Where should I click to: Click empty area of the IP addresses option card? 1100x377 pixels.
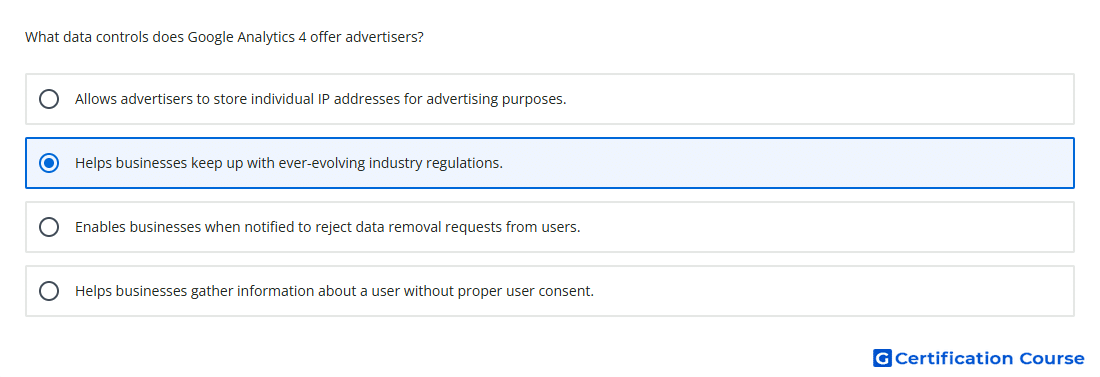(821, 99)
